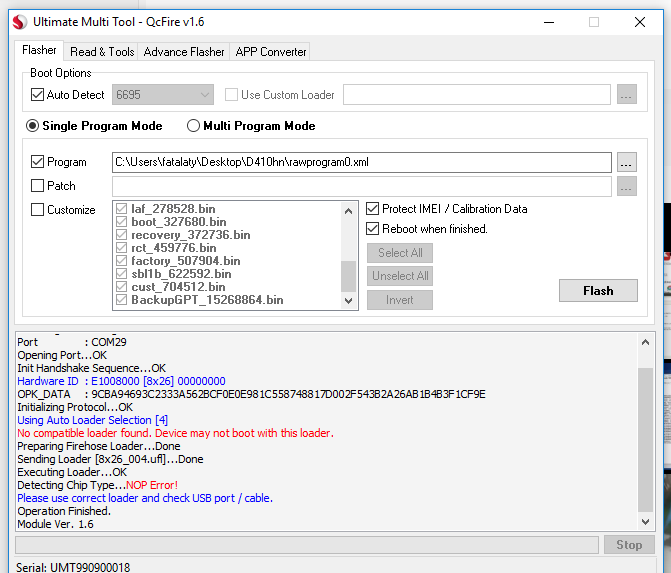Click the log panel scroll up arrow
The image size is (671, 573).
(645, 342)
